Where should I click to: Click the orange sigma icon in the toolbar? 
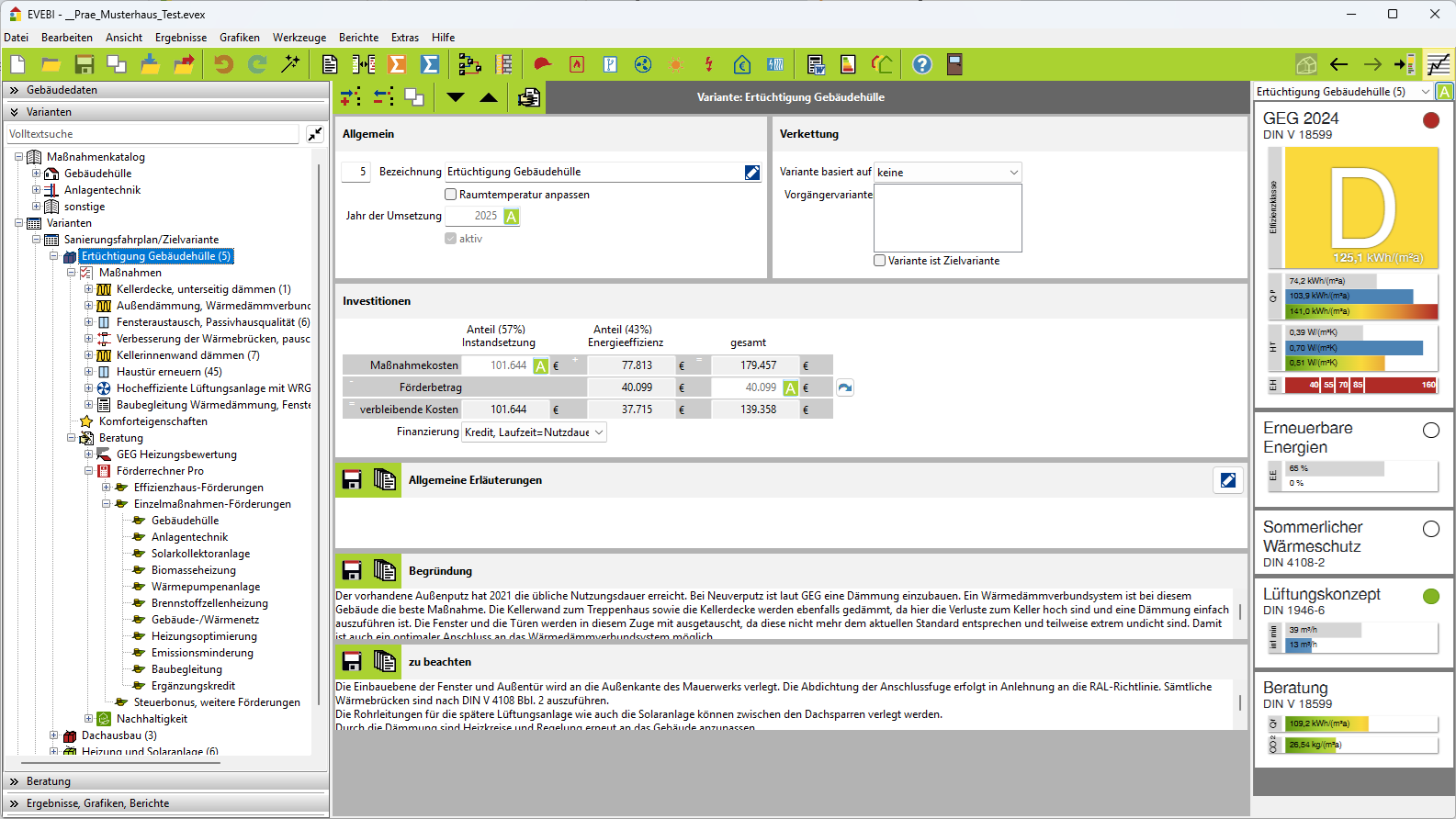pyautogui.click(x=397, y=64)
